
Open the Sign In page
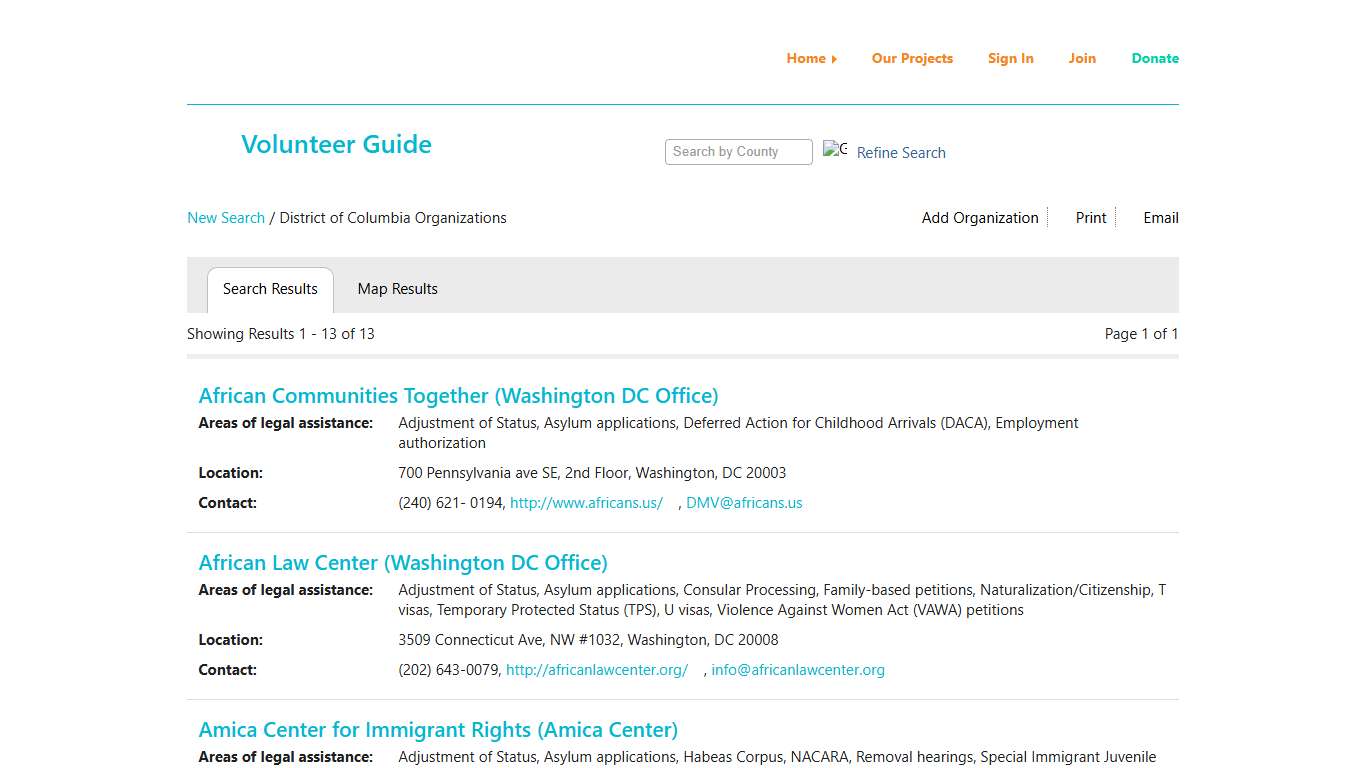pos(1010,58)
